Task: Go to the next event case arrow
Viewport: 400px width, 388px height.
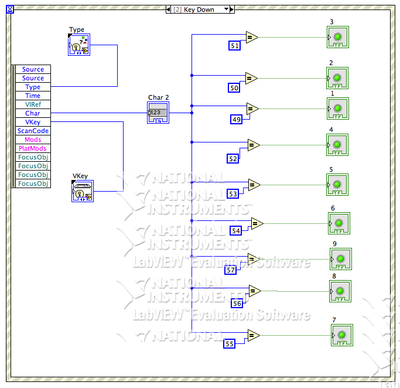Action: [232, 10]
